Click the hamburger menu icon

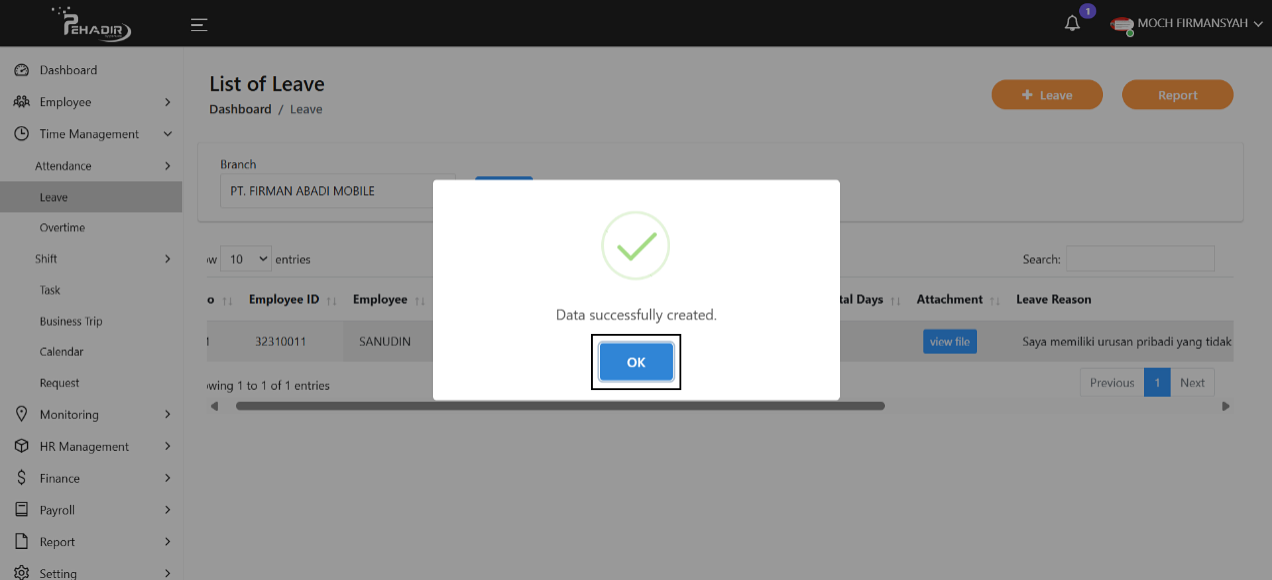[x=199, y=24]
